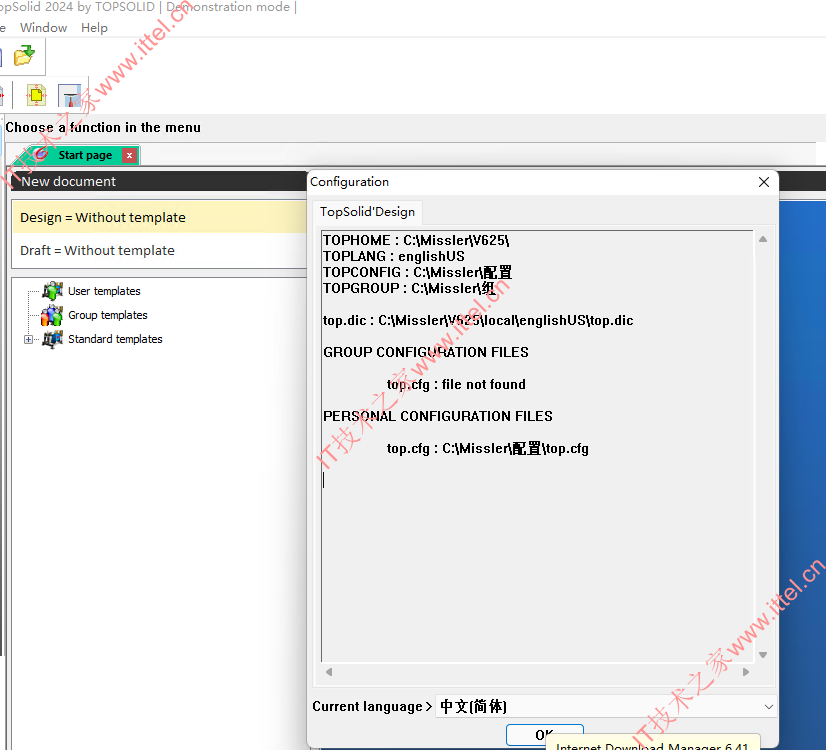The width and height of the screenshot is (826, 750).
Task: Click the TopSolid logo on Start page tab
Action: tap(41, 154)
